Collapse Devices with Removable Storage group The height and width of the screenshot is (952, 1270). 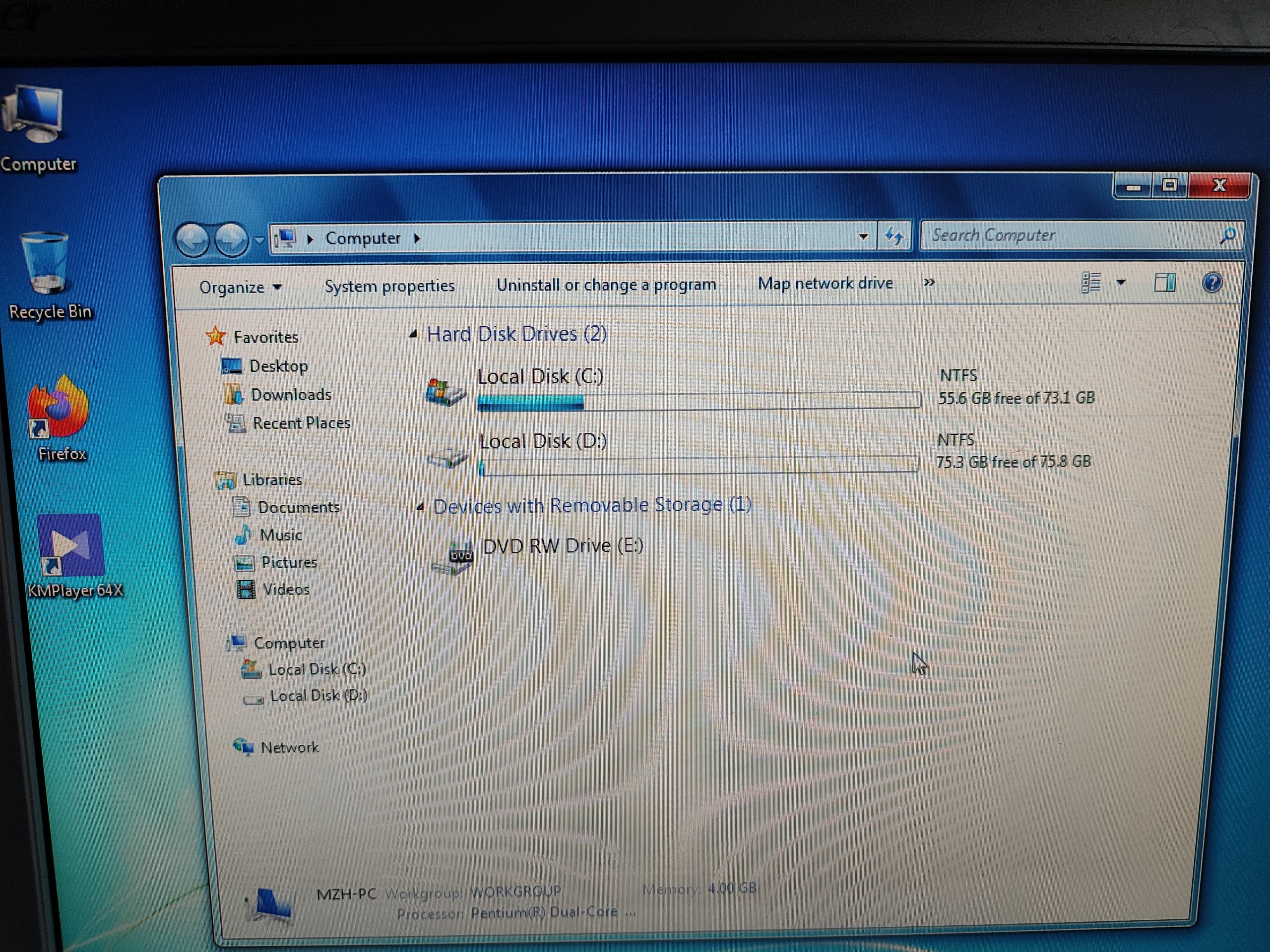[420, 507]
